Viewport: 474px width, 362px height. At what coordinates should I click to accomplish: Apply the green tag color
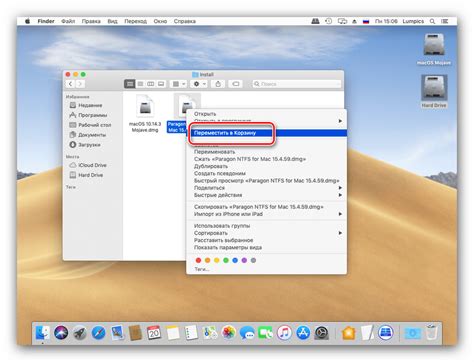(x=226, y=260)
